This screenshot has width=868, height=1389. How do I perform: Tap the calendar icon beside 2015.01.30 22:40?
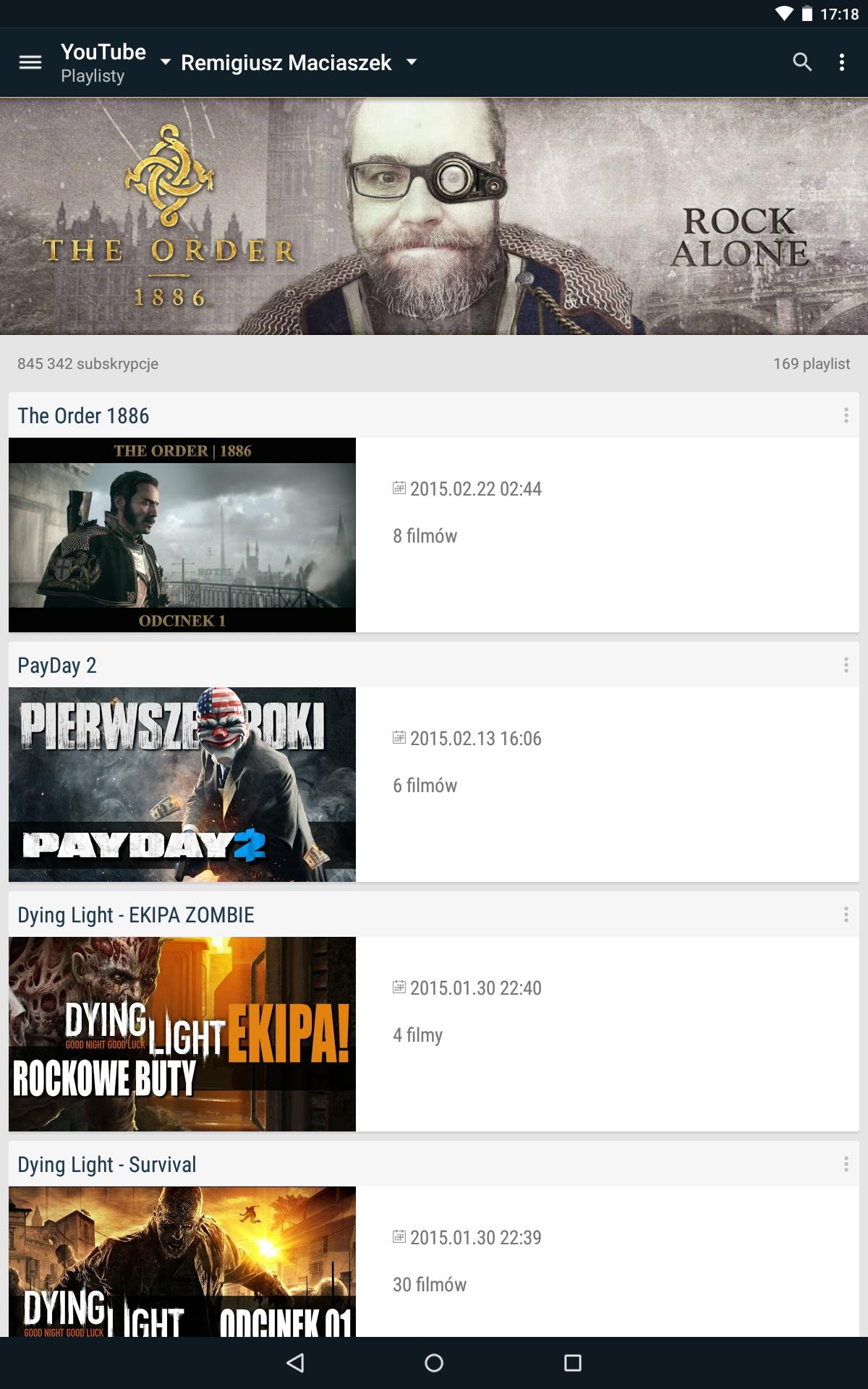click(399, 987)
